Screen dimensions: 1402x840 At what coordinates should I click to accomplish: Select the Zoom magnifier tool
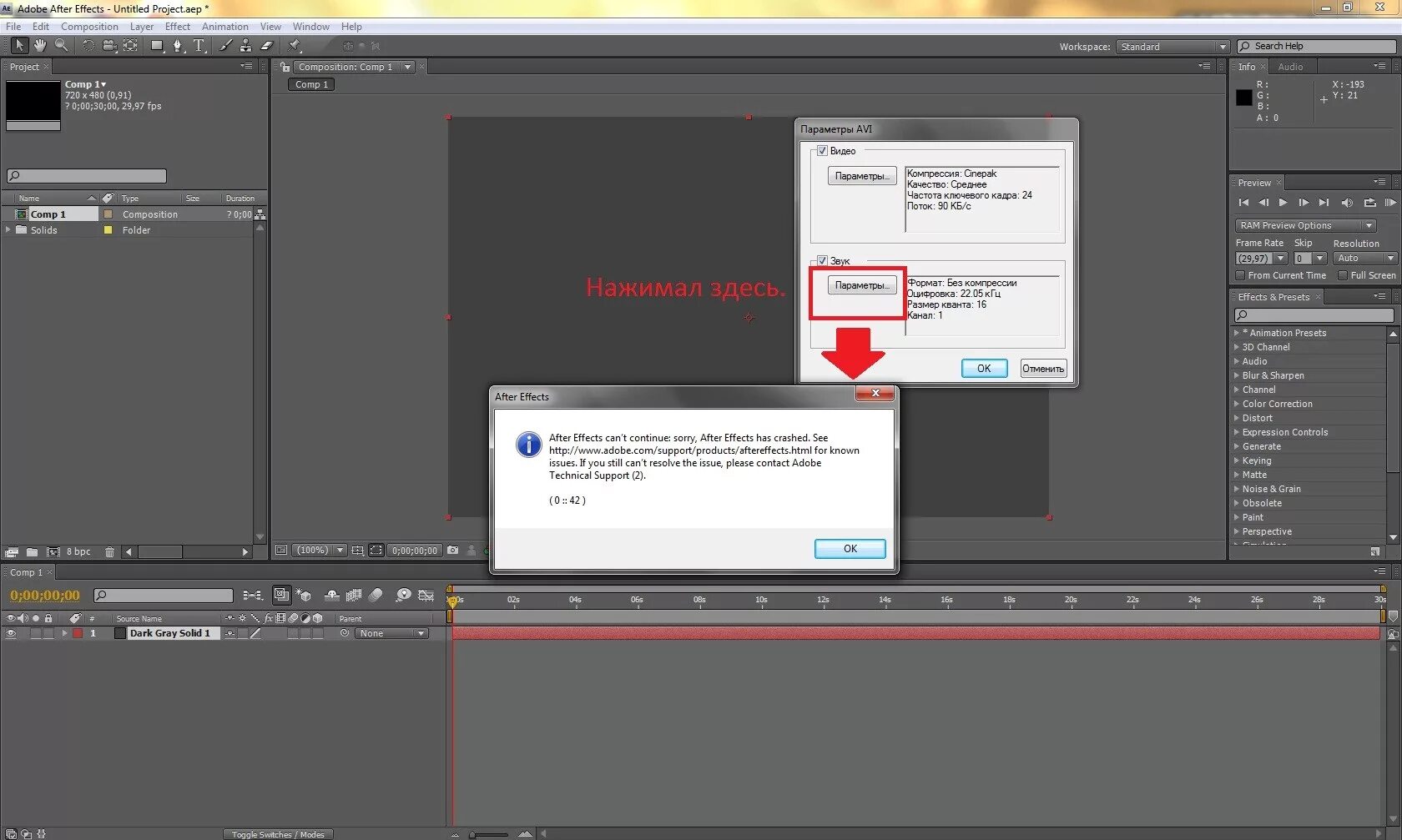pos(61,46)
